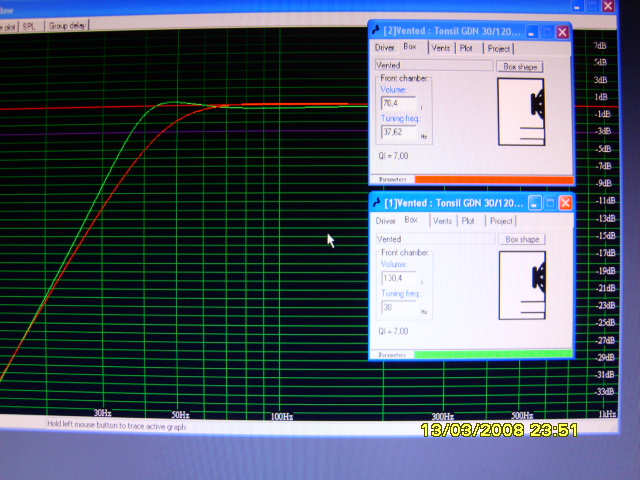Click the speaker box diagram in window [2]

pyautogui.click(x=522, y=112)
